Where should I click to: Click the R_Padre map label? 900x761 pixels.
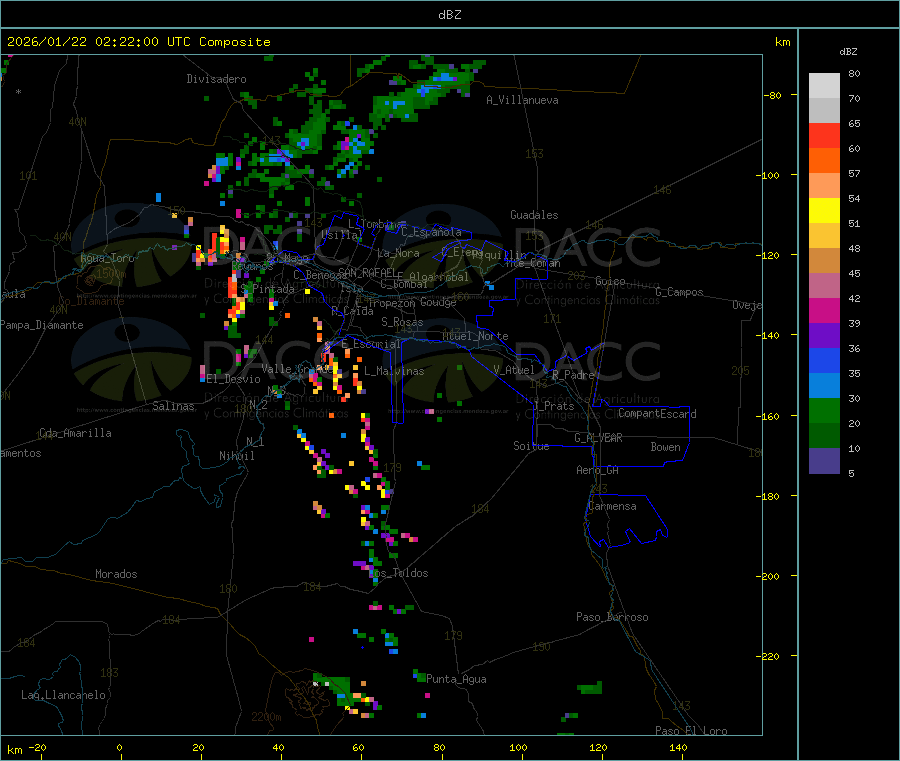point(573,375)
